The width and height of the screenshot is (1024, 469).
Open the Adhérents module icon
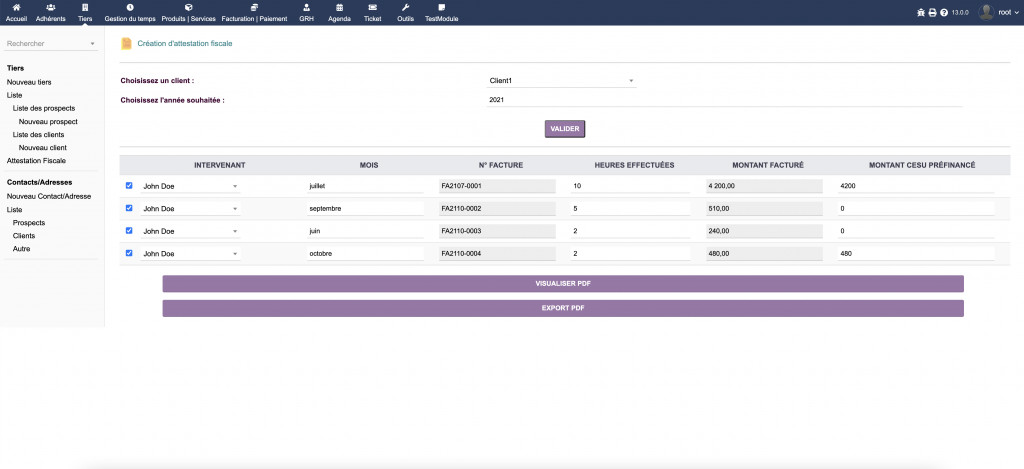point(50,8)
